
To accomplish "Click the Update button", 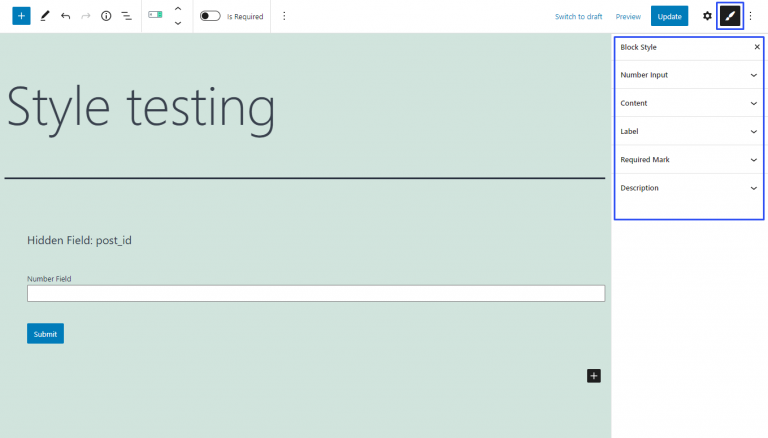I will pyautogui.click(x=669, y=16).
